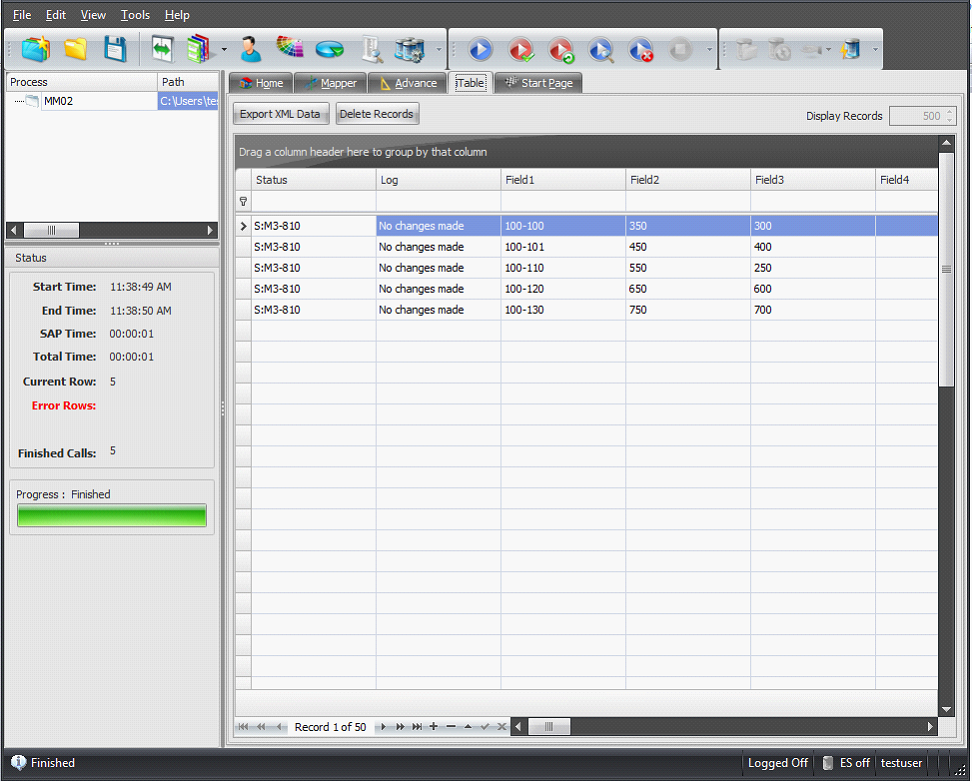This screenshot has width=973, height=782.
Task: Select the MM02 process in the tree
Action: [x=58, y=101]
